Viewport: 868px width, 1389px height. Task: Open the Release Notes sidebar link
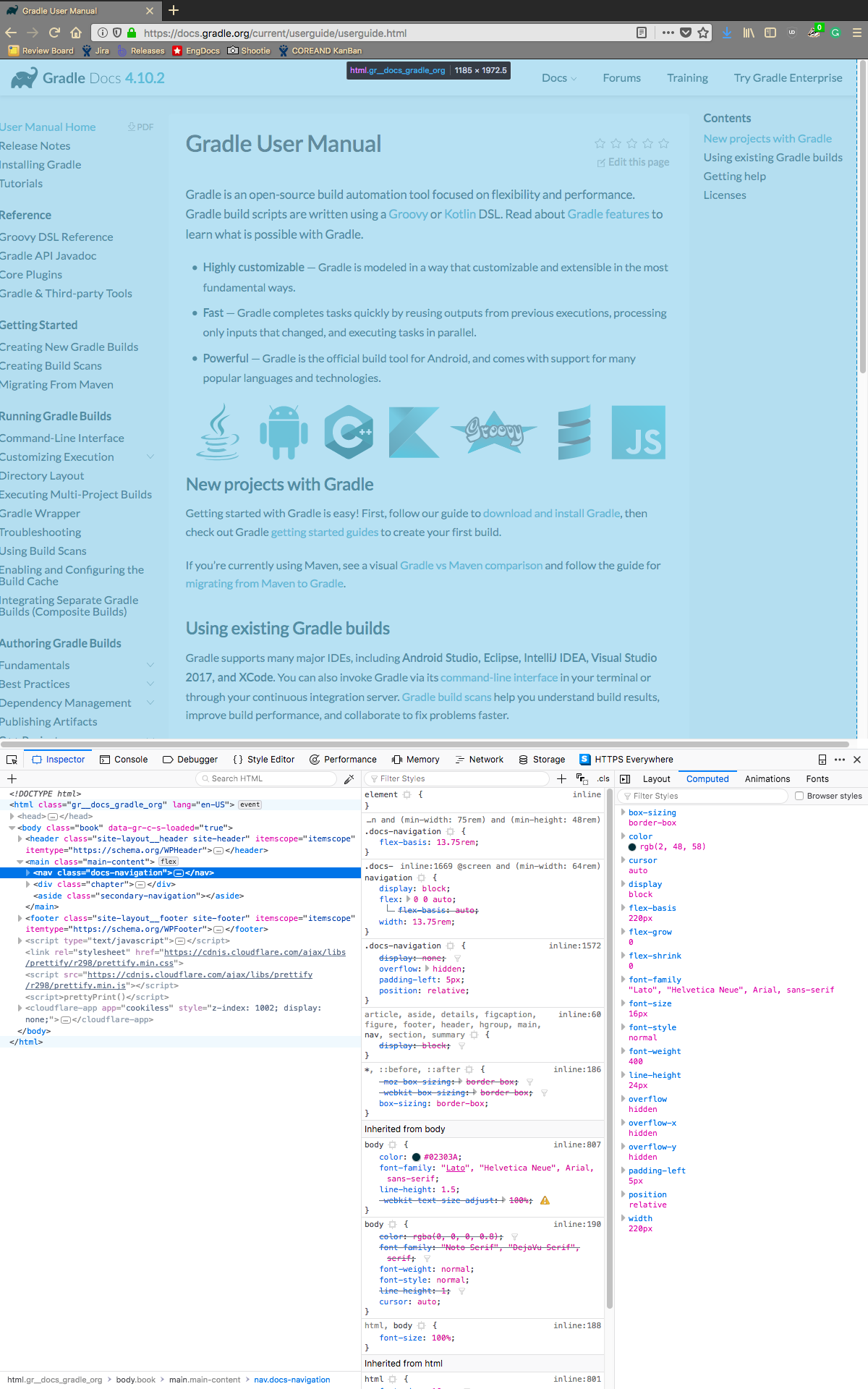point(35,146)
